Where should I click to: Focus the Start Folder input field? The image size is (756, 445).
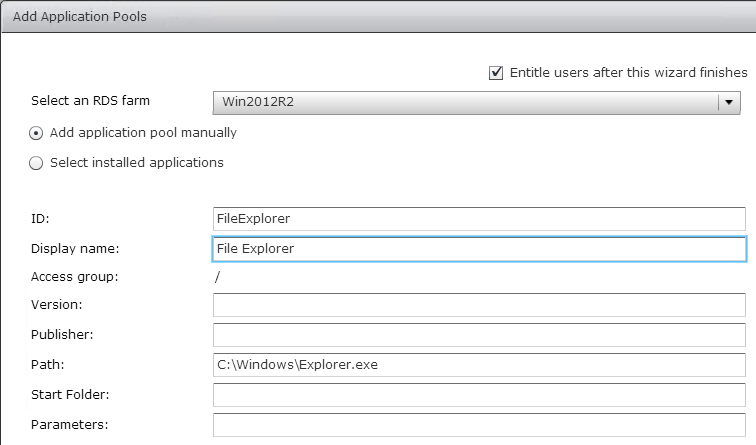click(x=479, y=394)
